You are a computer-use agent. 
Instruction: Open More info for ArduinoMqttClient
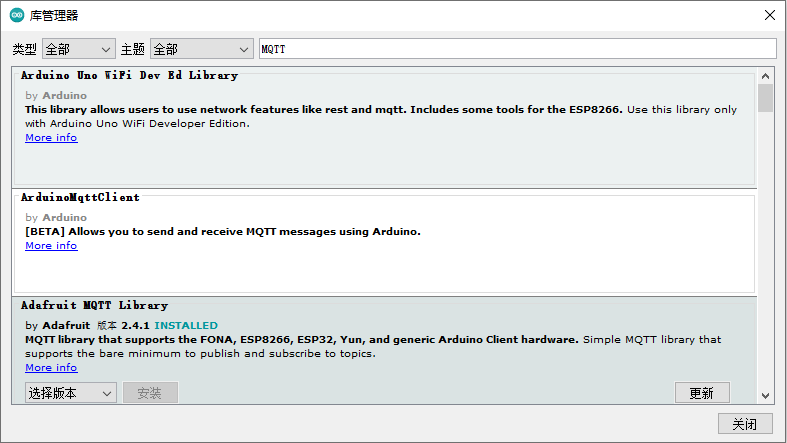pos(51,245)
